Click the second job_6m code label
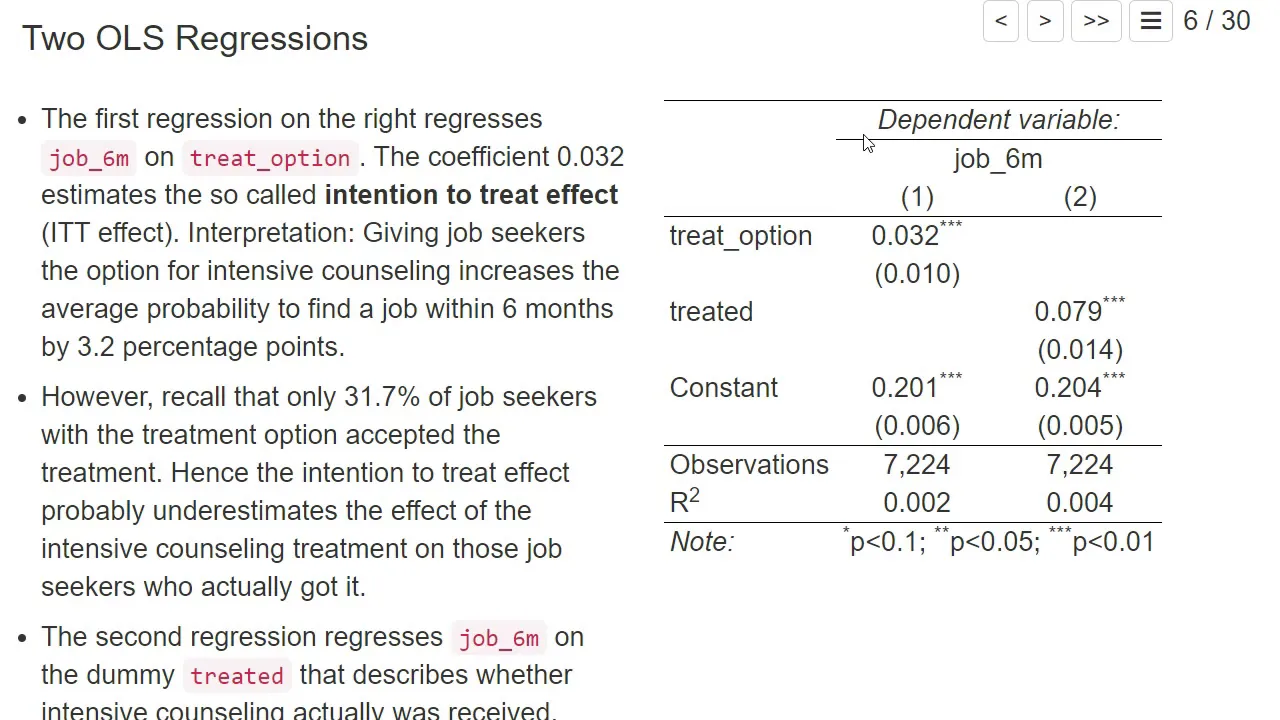This screenshot has width=1280, height=720. [x=499, y=638]
